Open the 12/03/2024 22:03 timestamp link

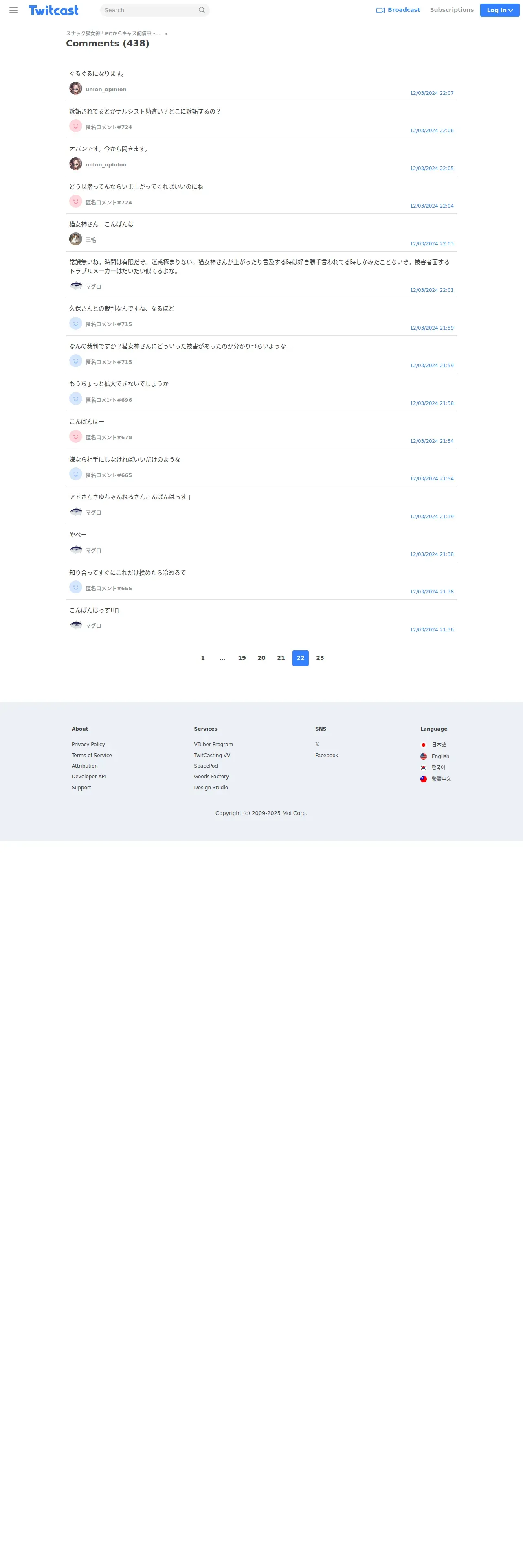pyautogui.click(x=432, y=244)
